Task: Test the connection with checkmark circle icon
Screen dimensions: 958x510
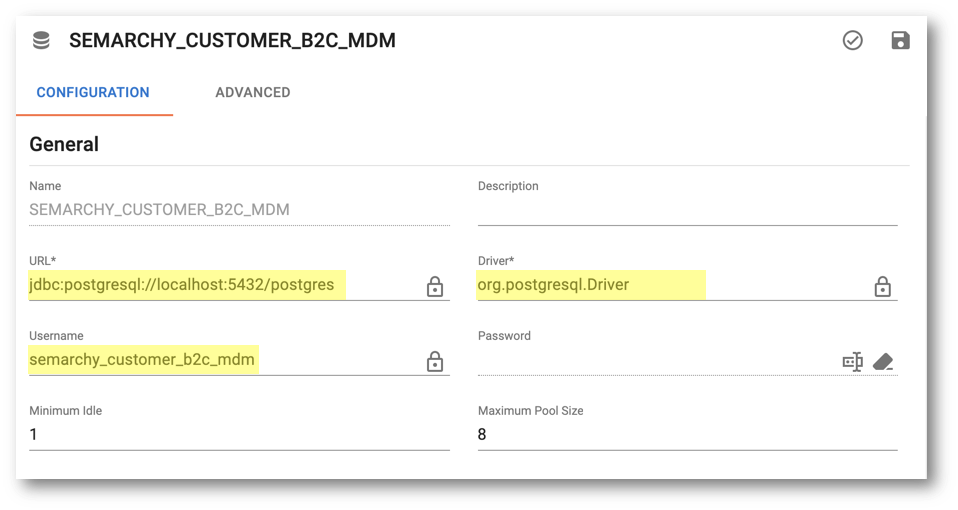Action: point(852,40)
